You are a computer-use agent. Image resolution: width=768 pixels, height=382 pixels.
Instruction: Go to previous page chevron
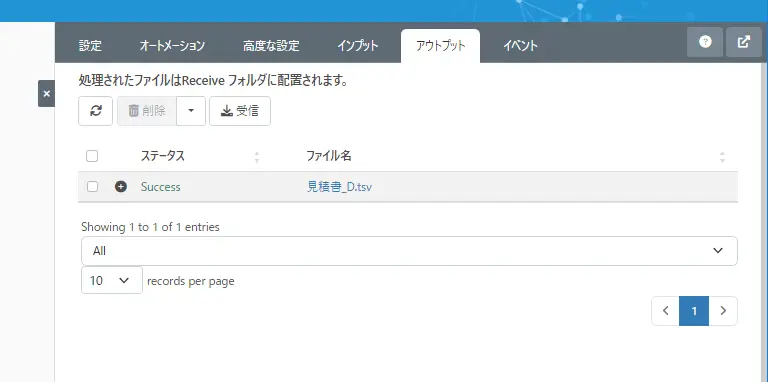pyautogui.click(x=666, y=310)
